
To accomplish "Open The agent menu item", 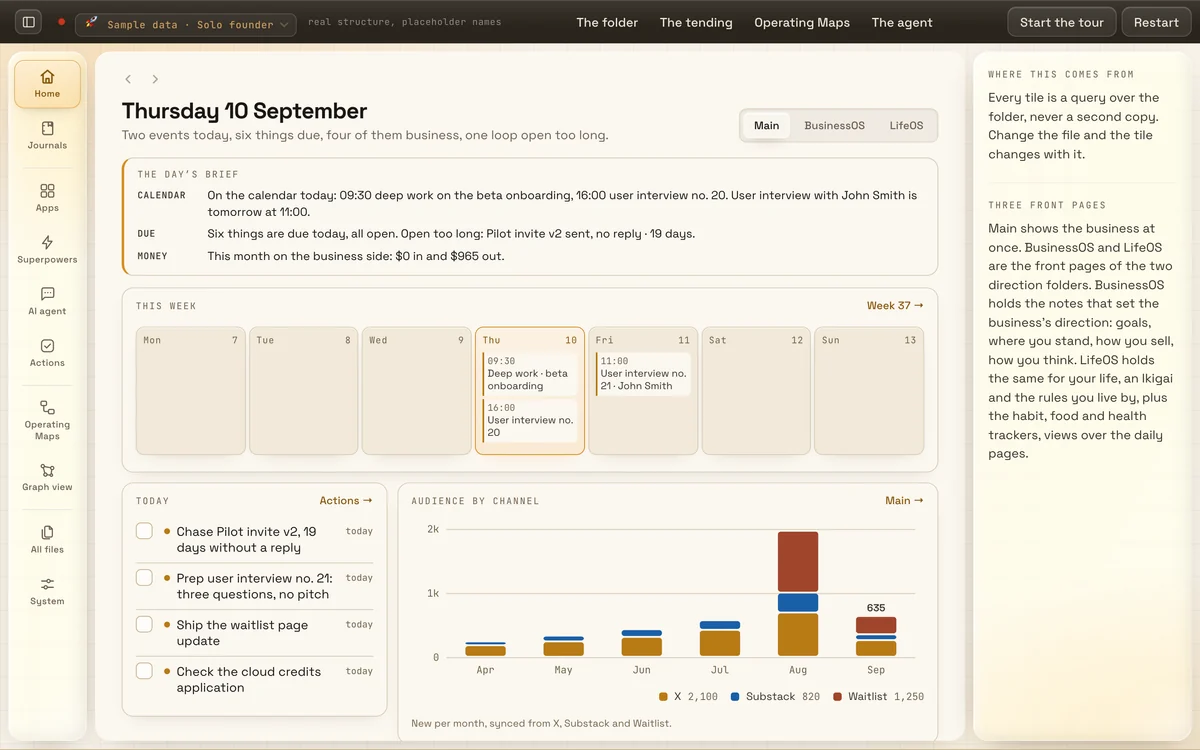I will [902, 23].
